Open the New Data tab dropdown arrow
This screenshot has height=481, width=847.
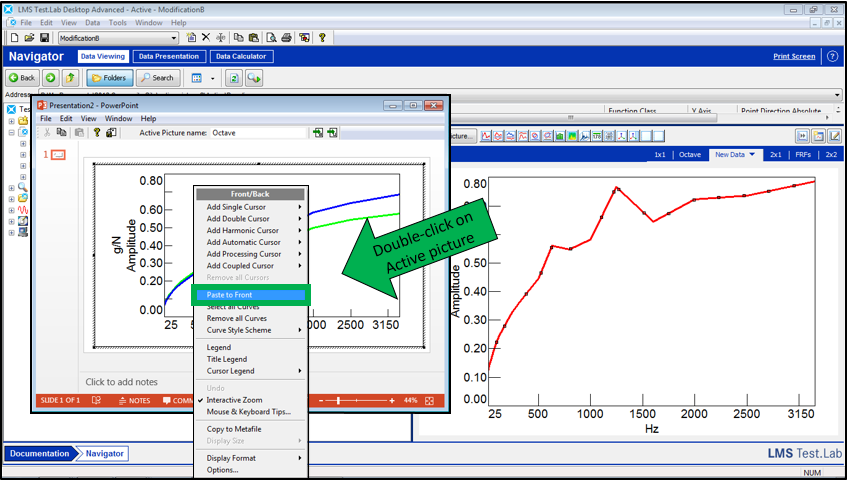click(752, 155)
